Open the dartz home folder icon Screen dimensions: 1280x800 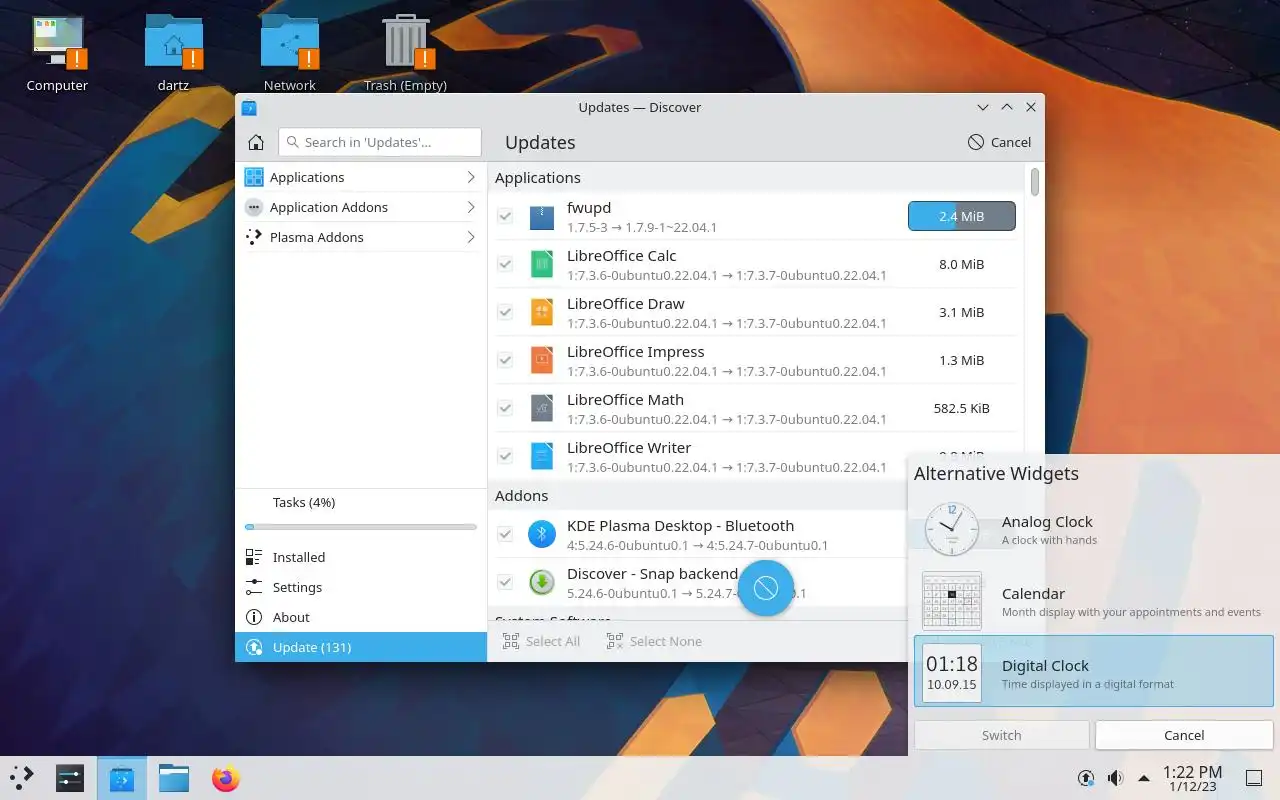point(173,43)
